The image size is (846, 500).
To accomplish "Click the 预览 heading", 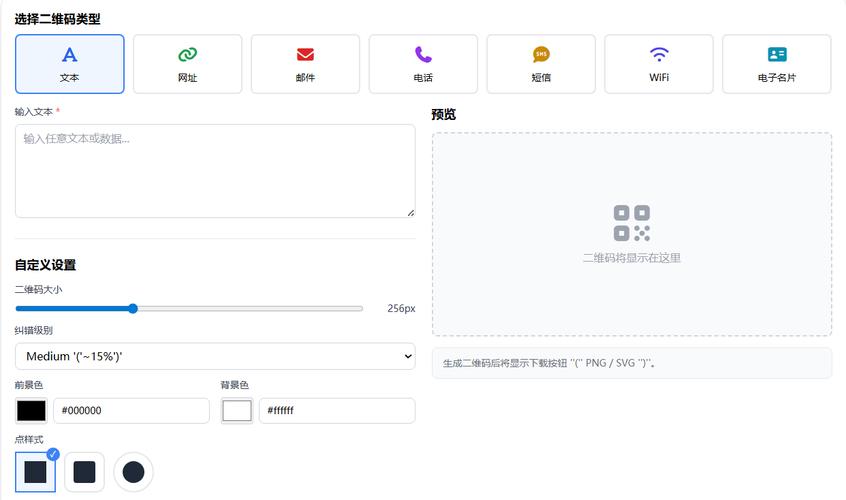I will point(444,114).
